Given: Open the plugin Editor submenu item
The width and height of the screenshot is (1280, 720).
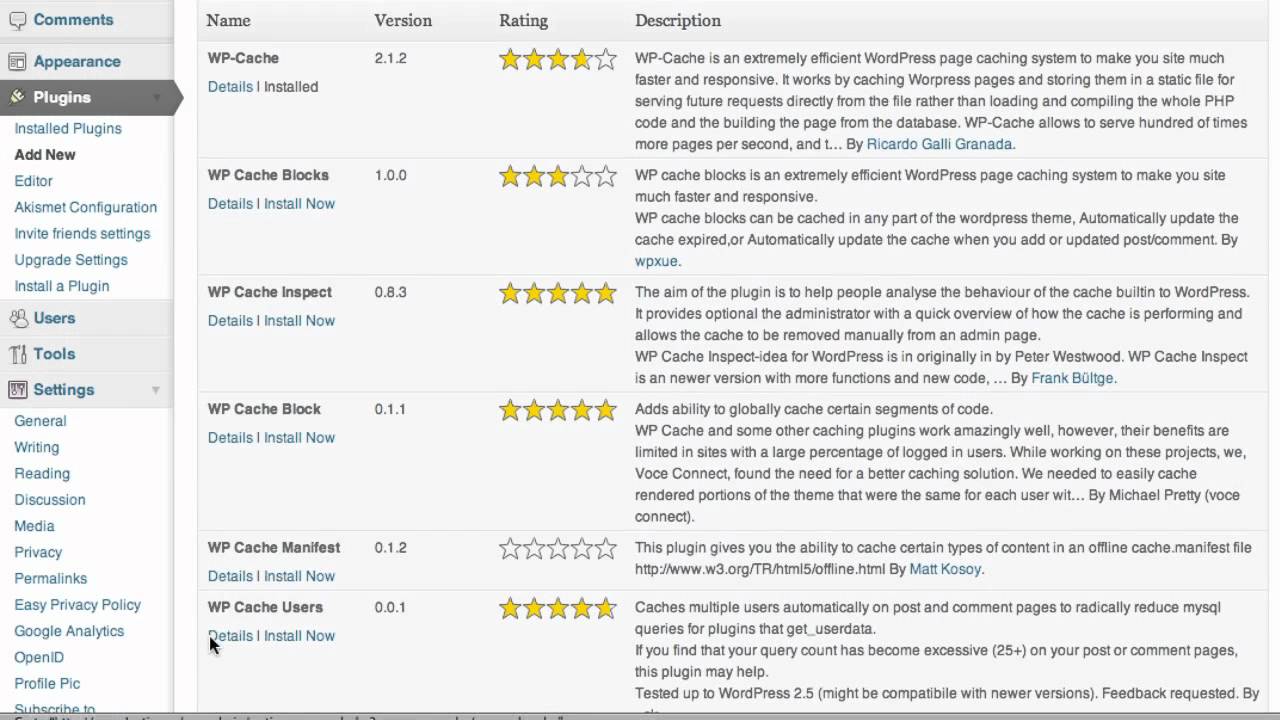Looking at the screenshot, I should (33, 181).
